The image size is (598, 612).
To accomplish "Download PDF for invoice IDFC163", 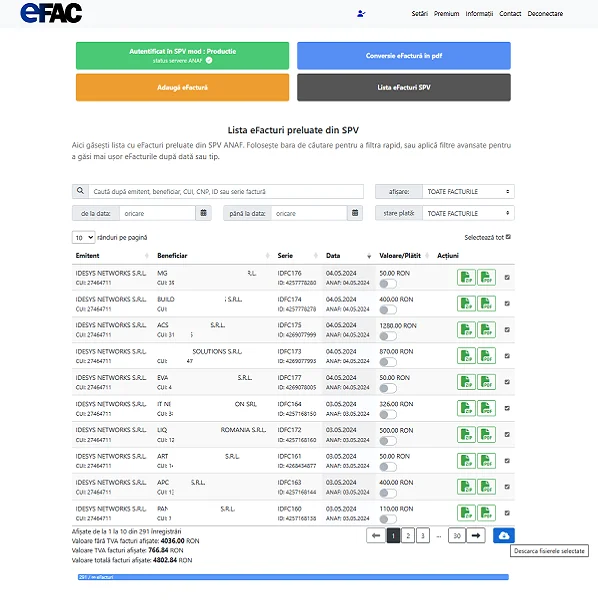I will [x=486, y=487].
